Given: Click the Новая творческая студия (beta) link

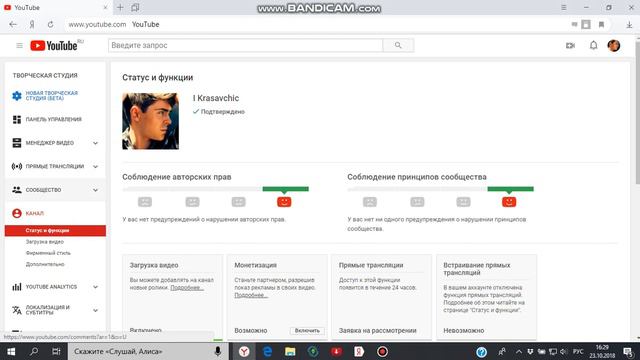Looking at the screenshot, I should coord(51,96).
